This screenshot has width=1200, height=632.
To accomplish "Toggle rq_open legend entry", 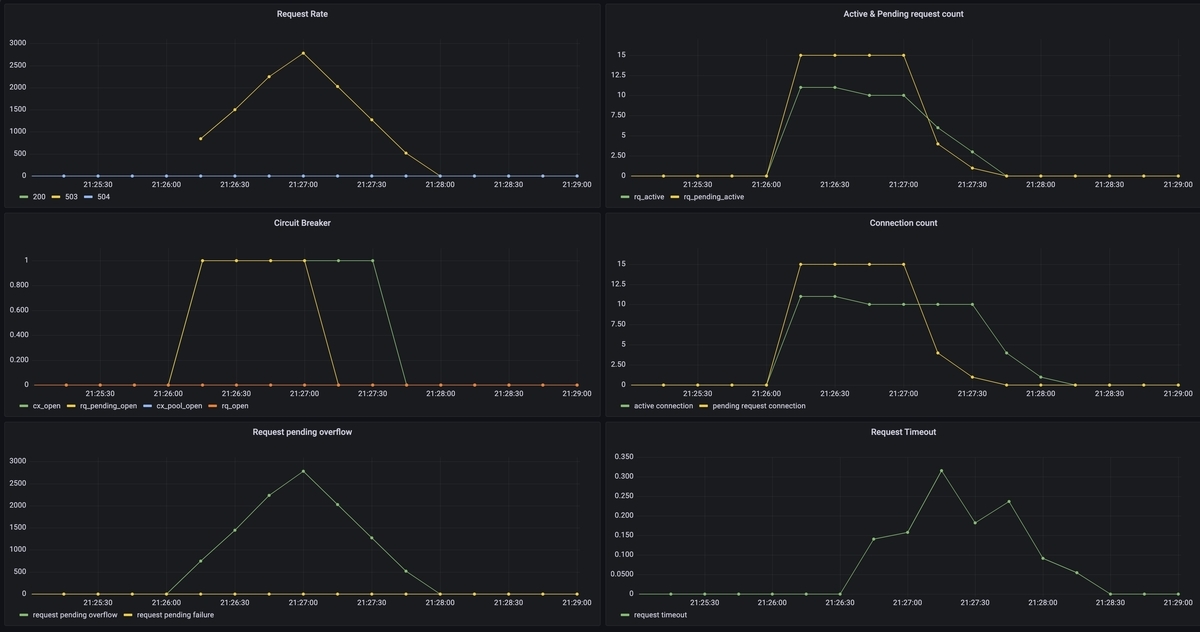I will [234, 406].
